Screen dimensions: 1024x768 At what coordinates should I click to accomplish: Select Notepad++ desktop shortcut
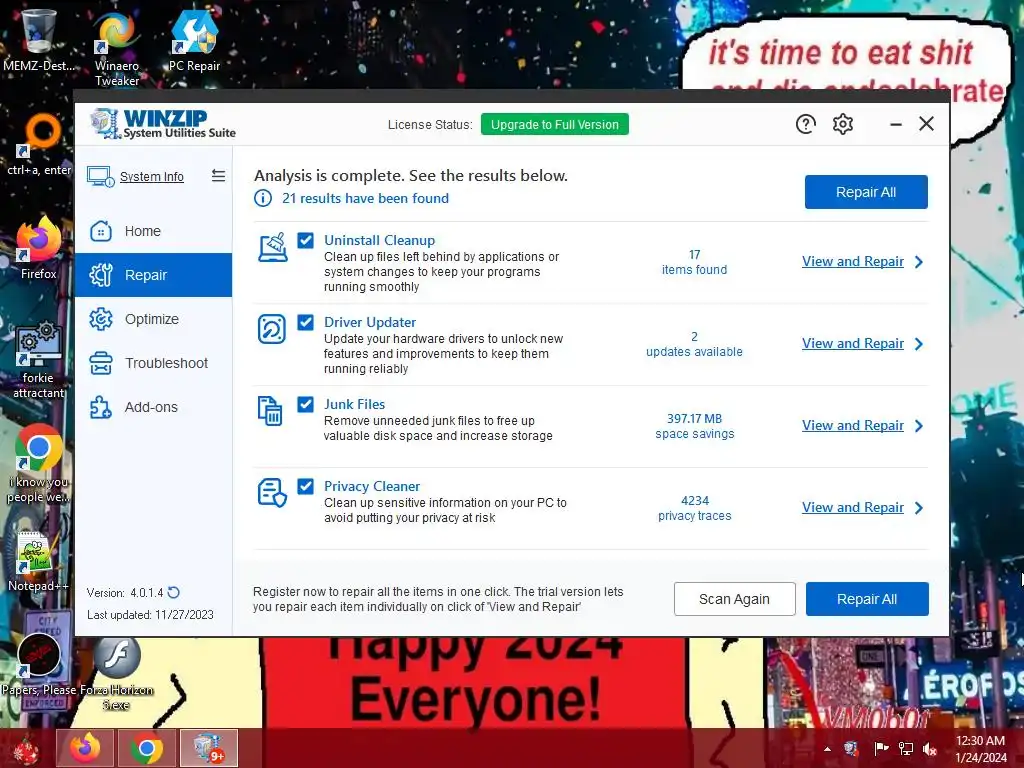click(38, 562)
